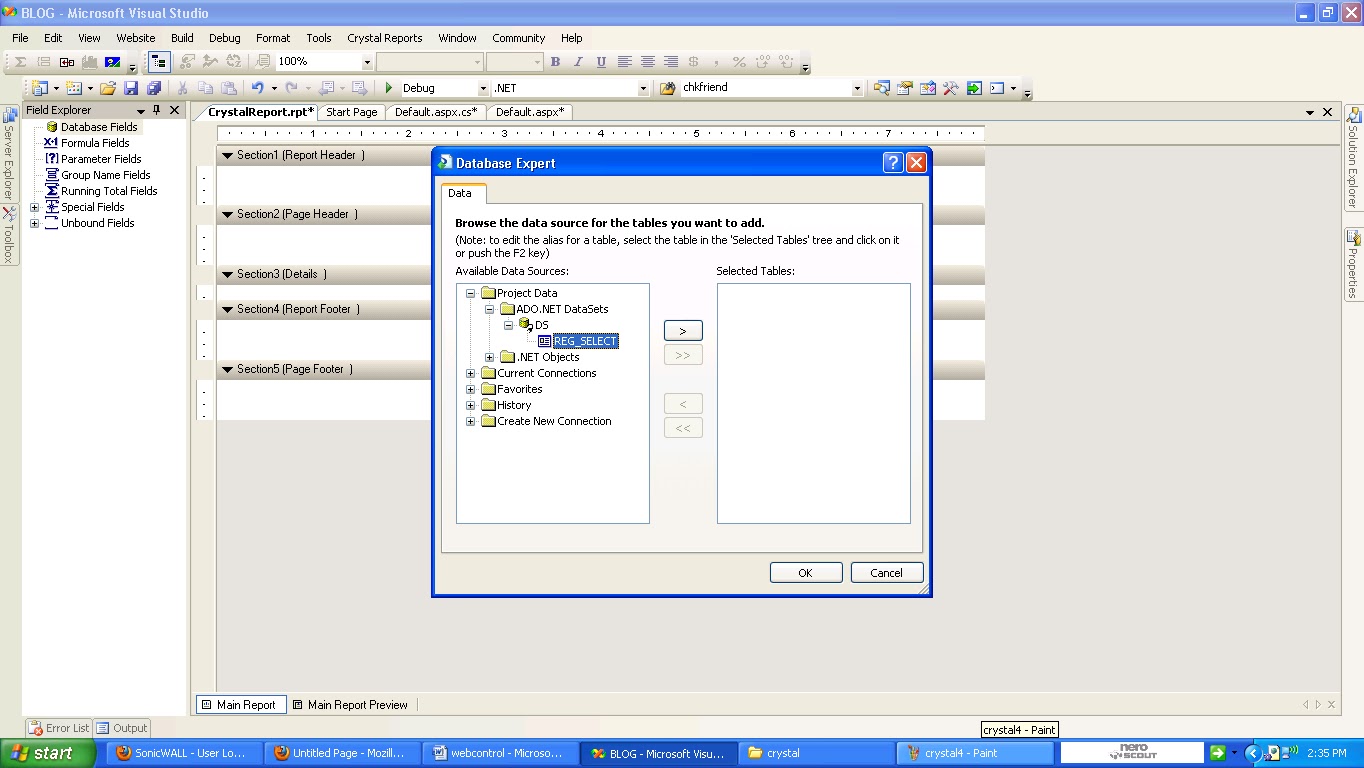Image resolution: width=1364 pixels, height=768 pixels.
Task: Align text left in the format toolbar
Action: (625, 62)
